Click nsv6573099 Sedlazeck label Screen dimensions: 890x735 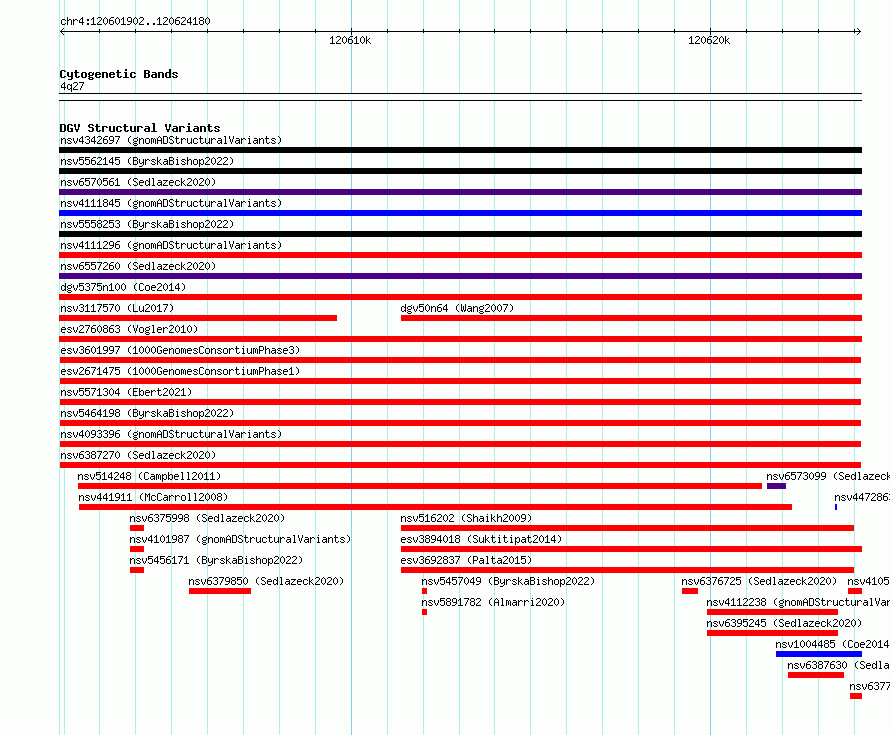tap(828, 476)
